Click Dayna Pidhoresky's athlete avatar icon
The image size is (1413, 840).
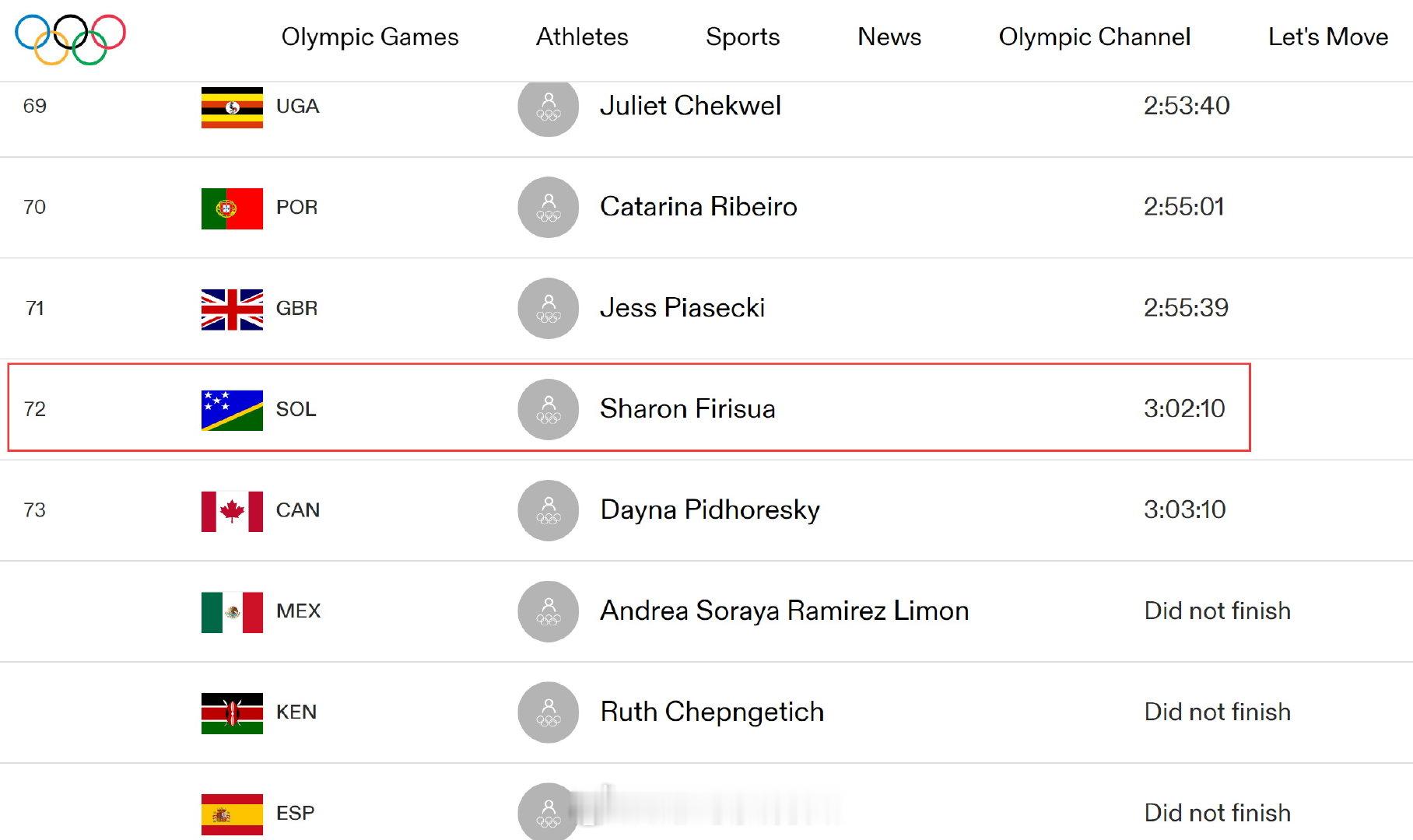point(548,510)
